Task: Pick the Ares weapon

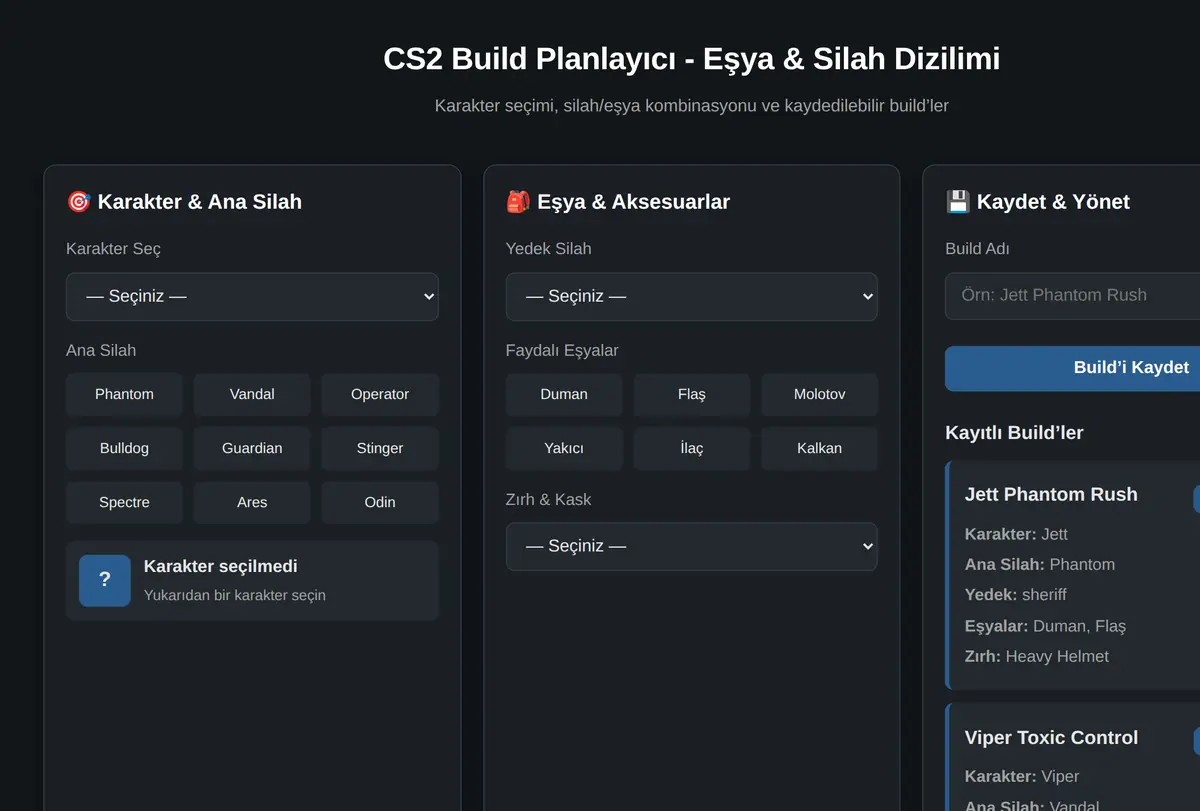Action: [x=252, y=502]
